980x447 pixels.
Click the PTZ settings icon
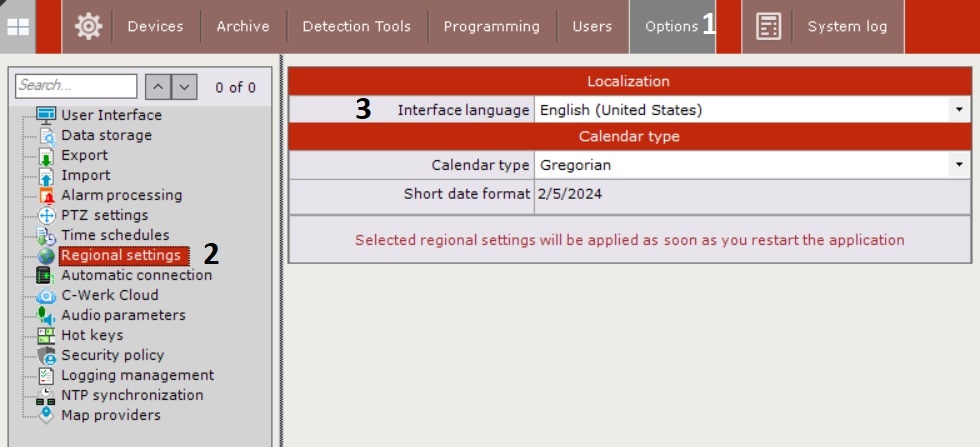[46, 215]
